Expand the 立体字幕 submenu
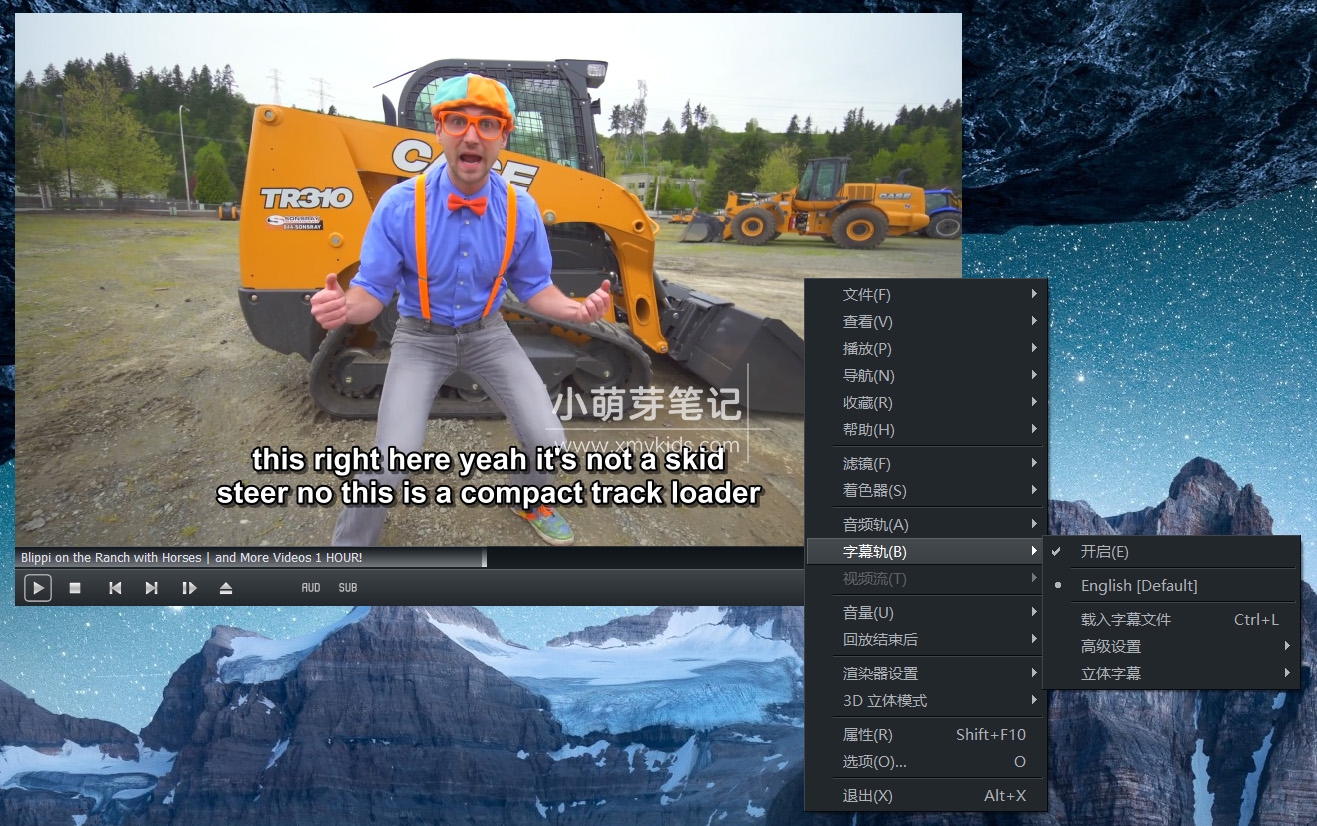 coord(1110,673)
